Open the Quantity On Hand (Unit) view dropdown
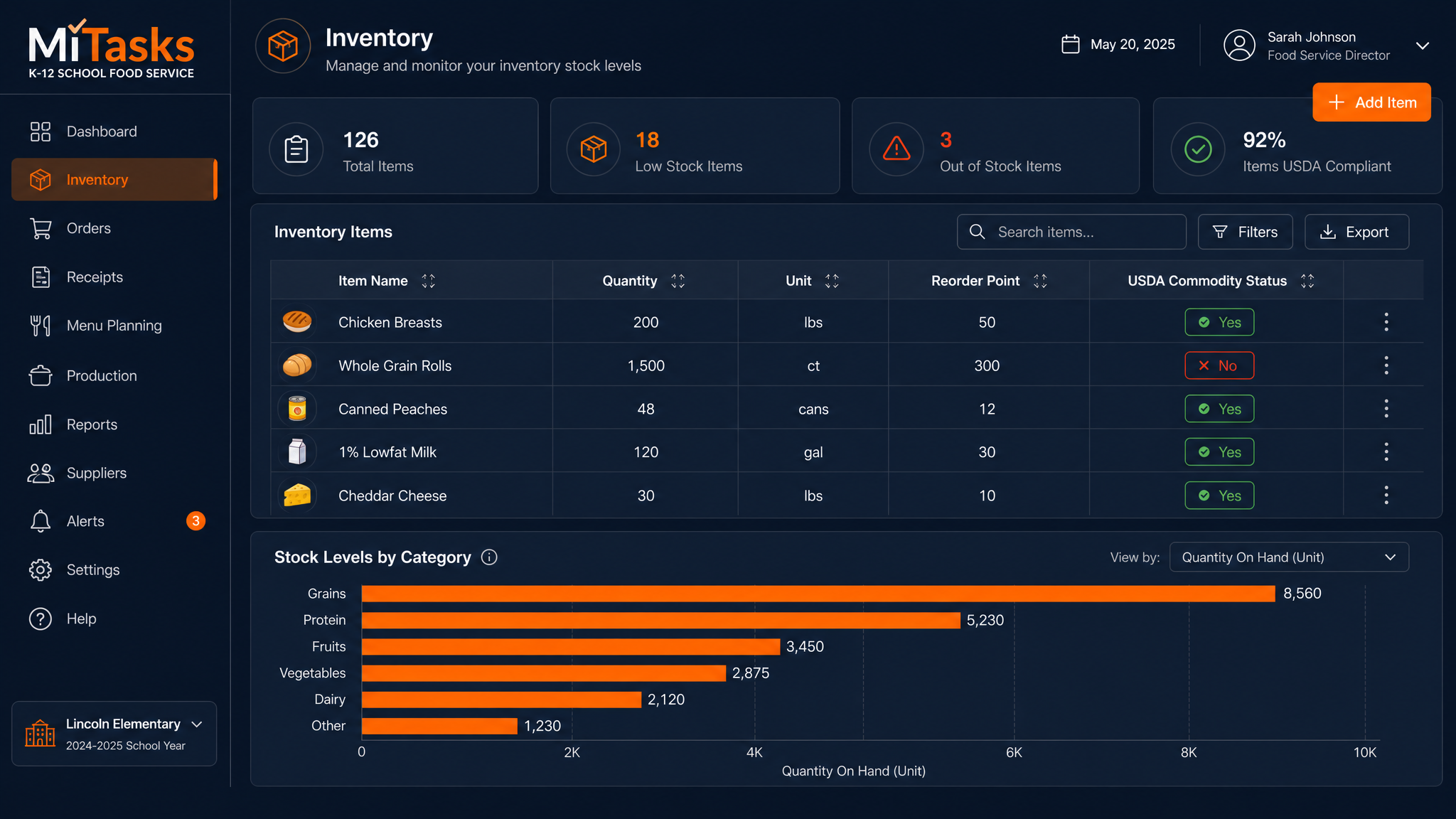1456x819 pixels. point(1289,557)
